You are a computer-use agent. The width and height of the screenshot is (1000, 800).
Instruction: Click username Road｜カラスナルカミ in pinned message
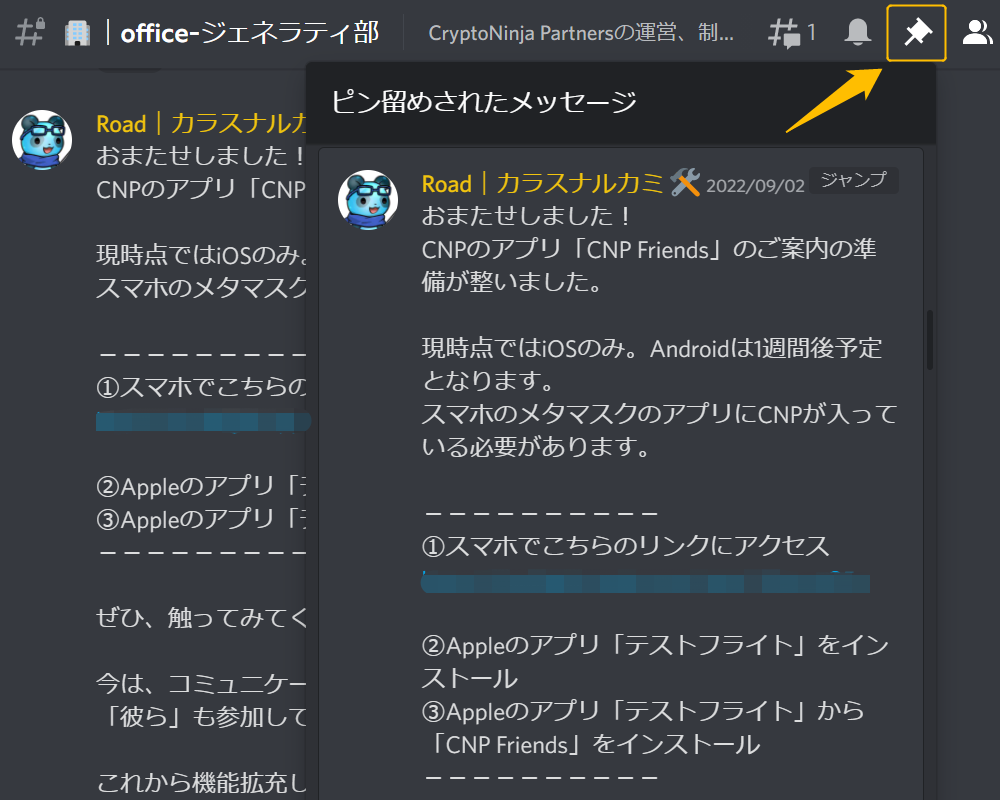542,184
